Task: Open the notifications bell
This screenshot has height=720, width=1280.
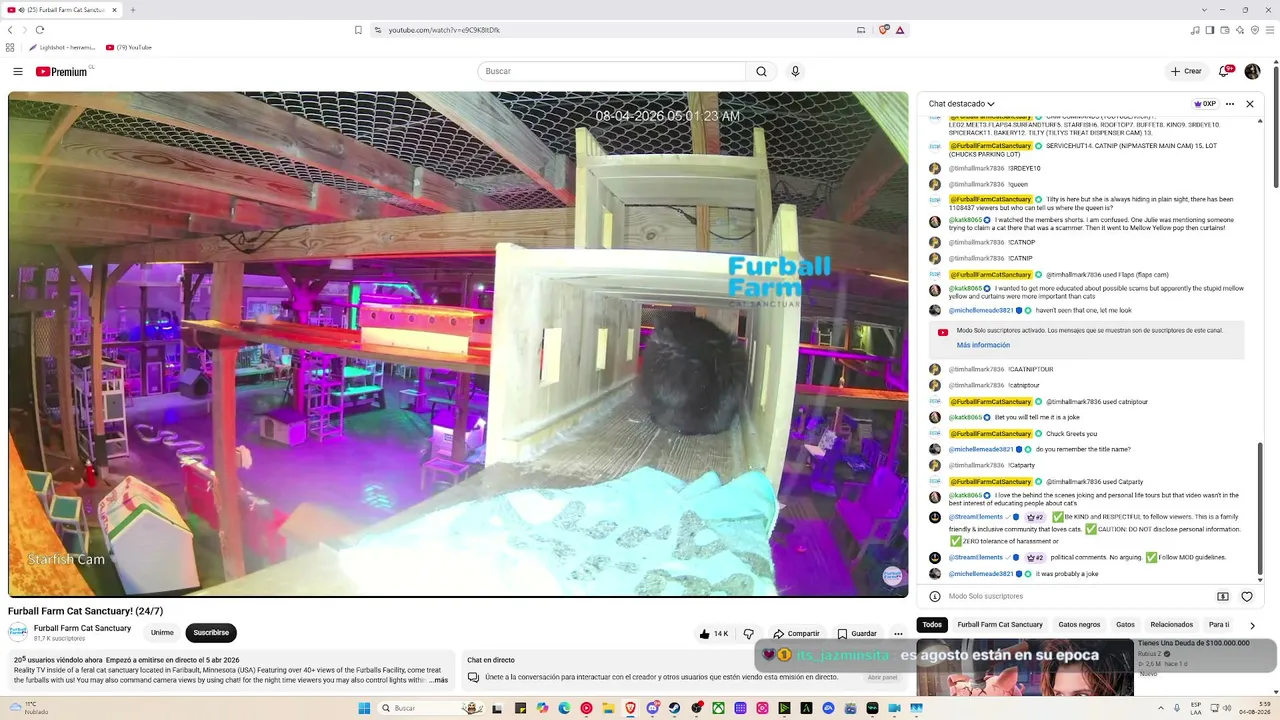Action: 1223,72
